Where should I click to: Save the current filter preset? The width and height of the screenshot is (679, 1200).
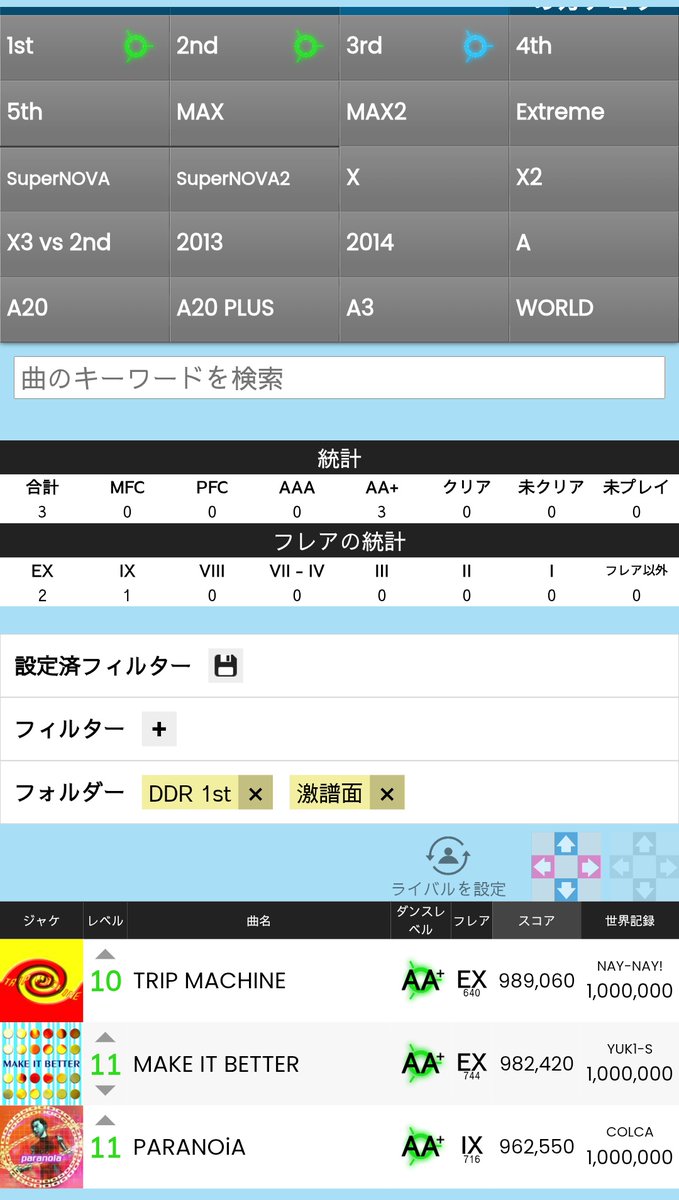(226, 666)
